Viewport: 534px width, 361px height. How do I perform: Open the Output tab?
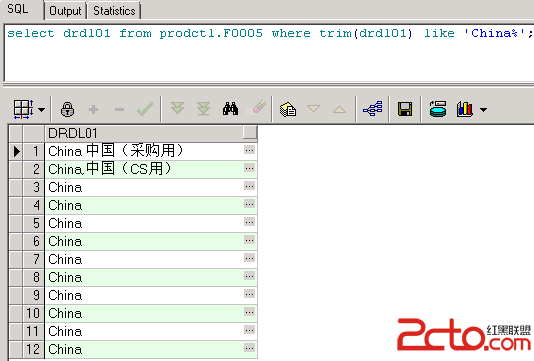65,11
